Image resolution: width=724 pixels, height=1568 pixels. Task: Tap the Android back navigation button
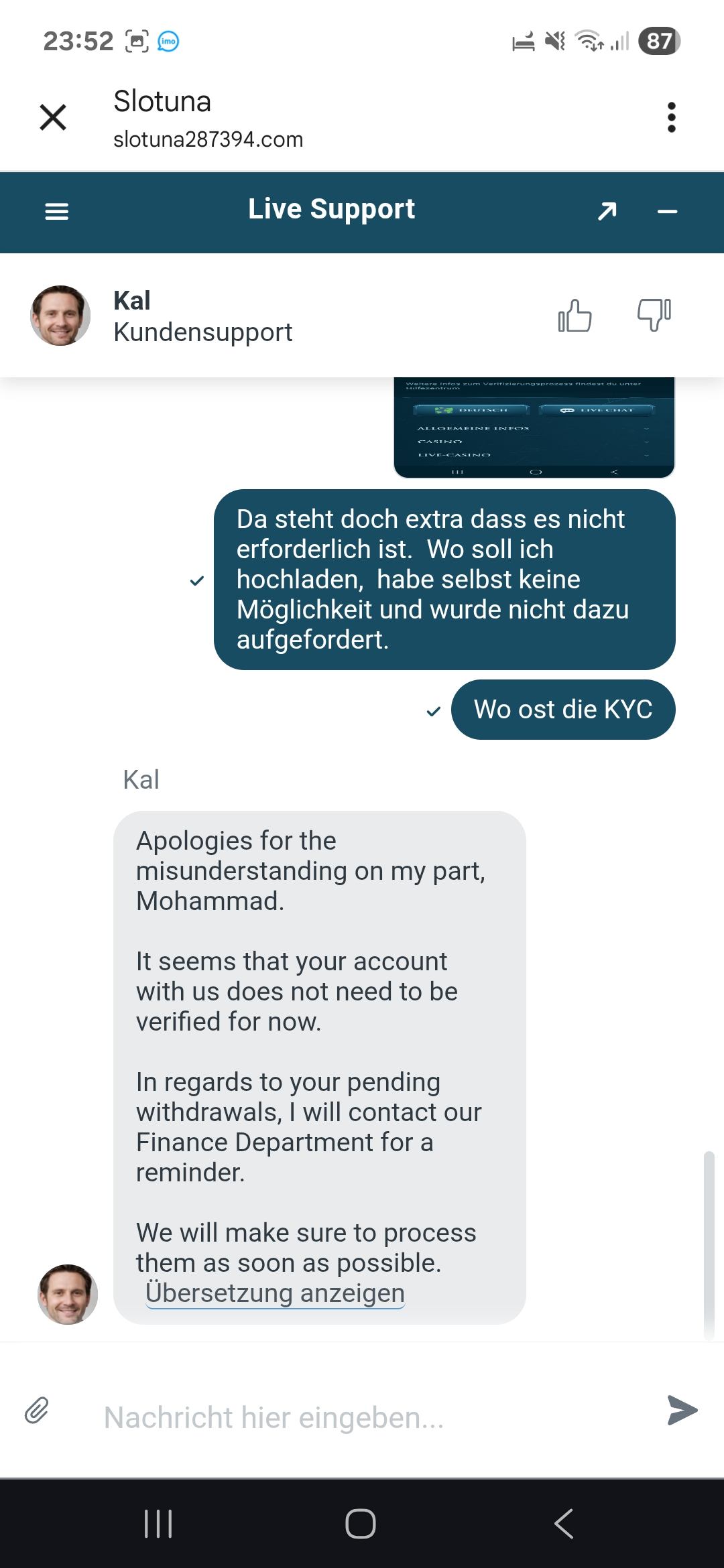(564, 1524)
